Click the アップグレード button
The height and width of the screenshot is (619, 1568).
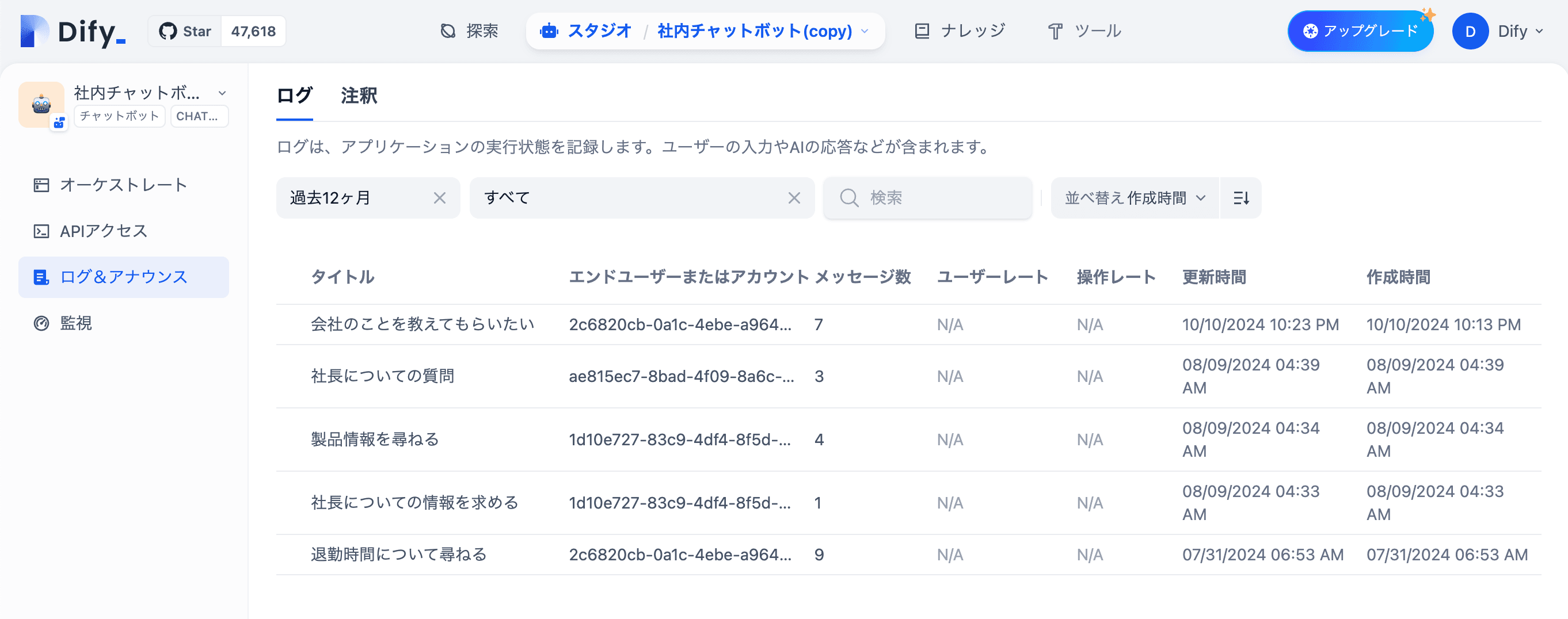click(x=1360, y=31)
